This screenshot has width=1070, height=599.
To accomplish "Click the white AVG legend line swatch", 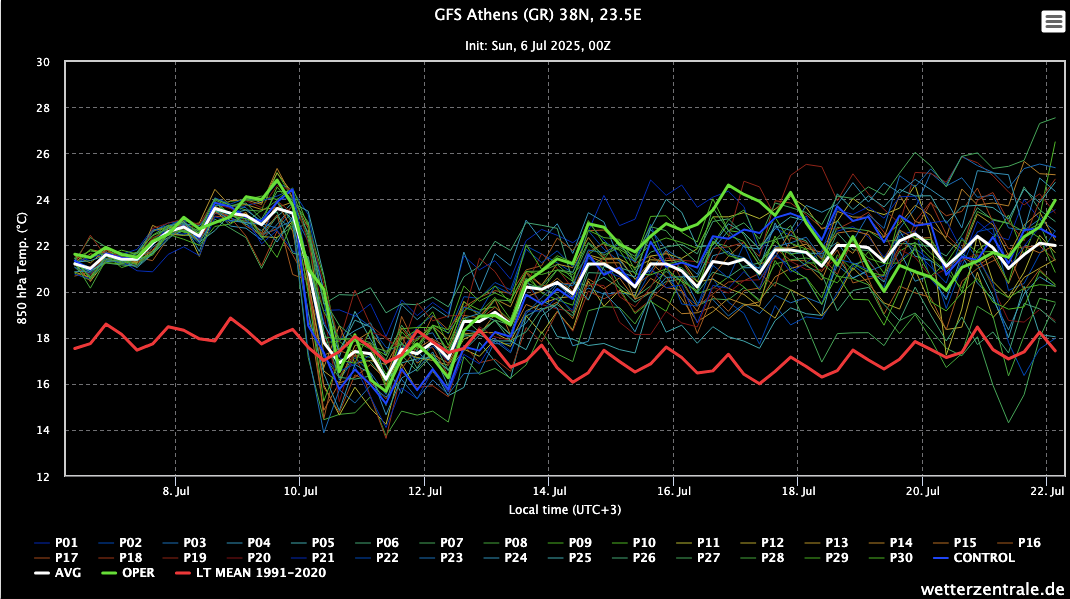I will point(41,573).
